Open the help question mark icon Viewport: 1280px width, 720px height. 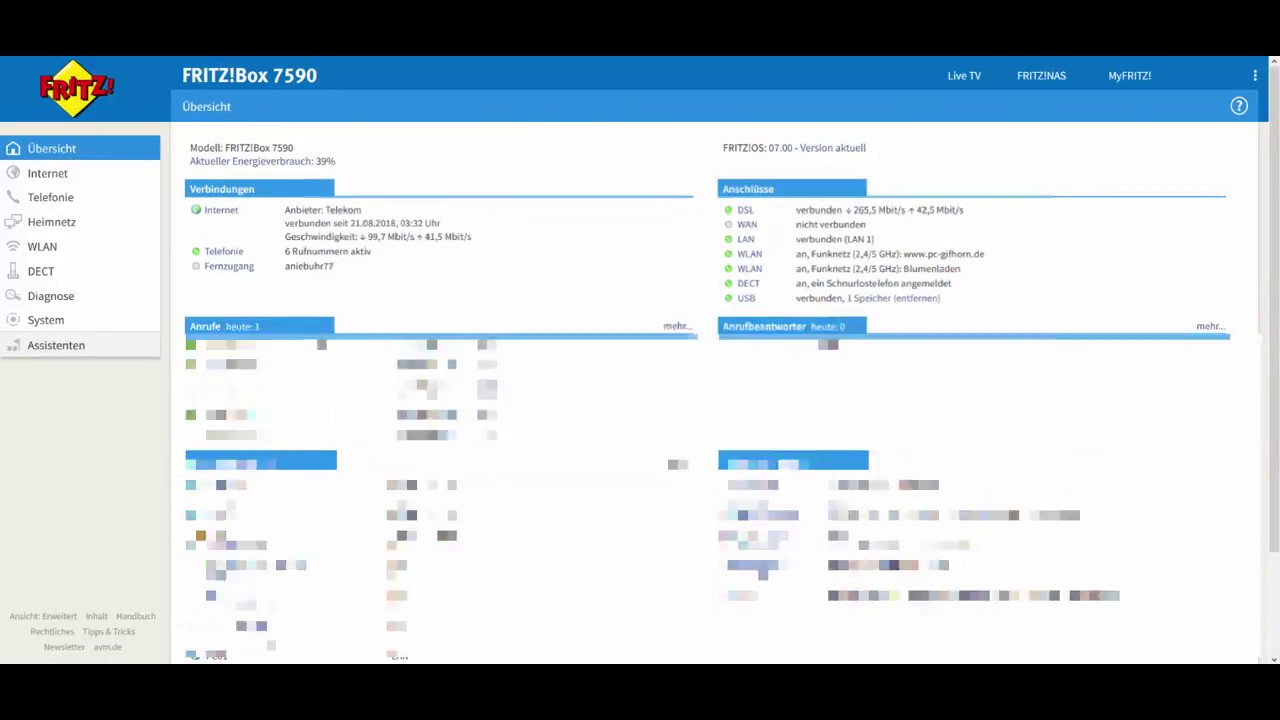[1239, 106]
